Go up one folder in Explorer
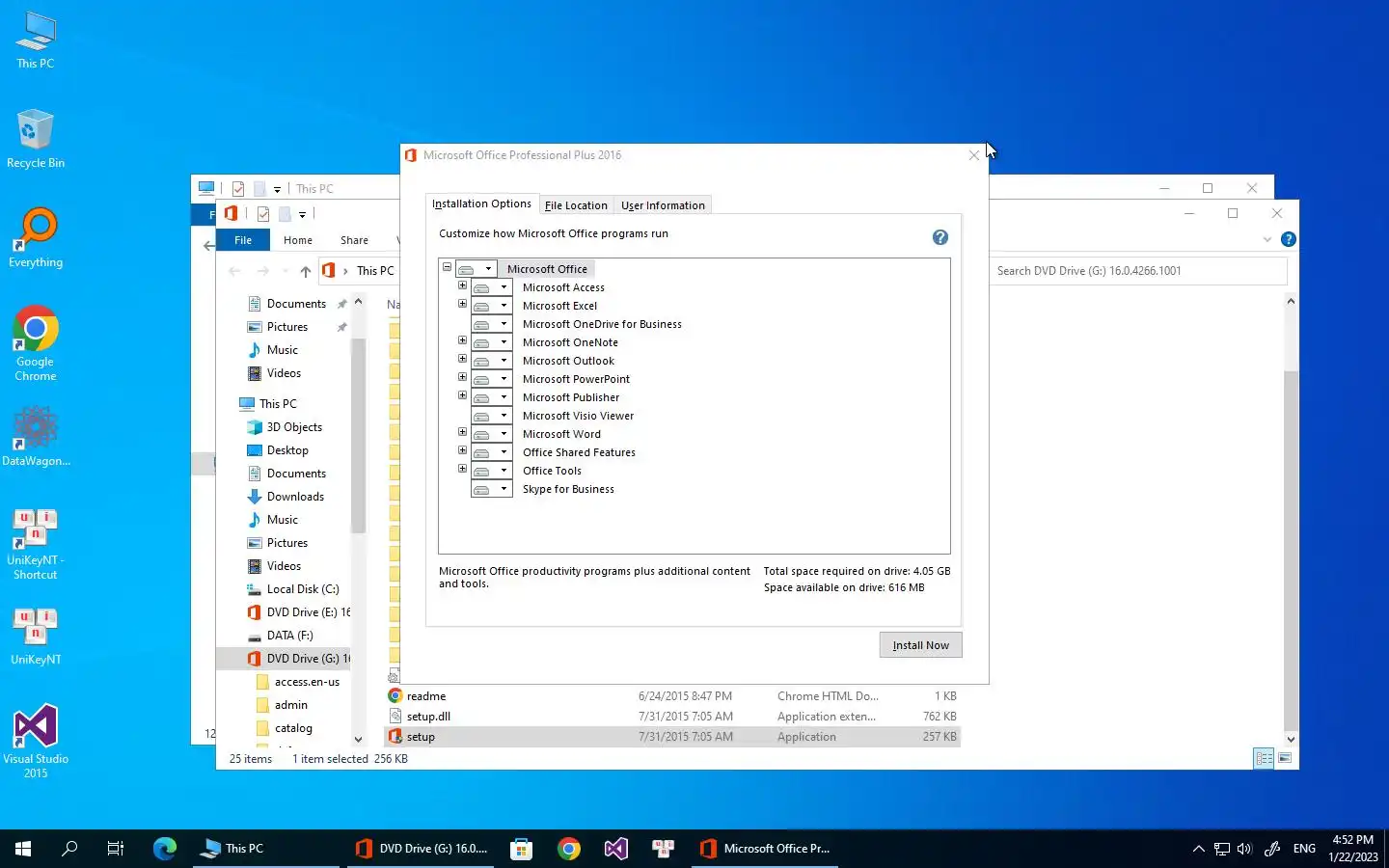The height and width of the screenshot is (868, 1389). click(x=305, y=271)
